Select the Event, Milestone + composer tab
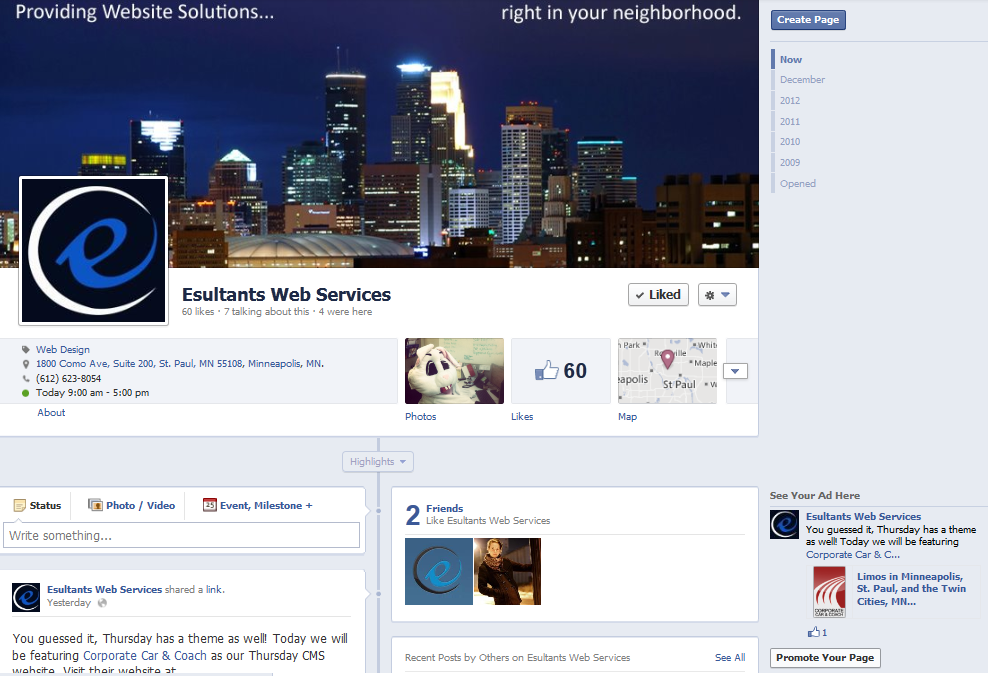This screenshot has width=988, height=676. coord(258,505)
